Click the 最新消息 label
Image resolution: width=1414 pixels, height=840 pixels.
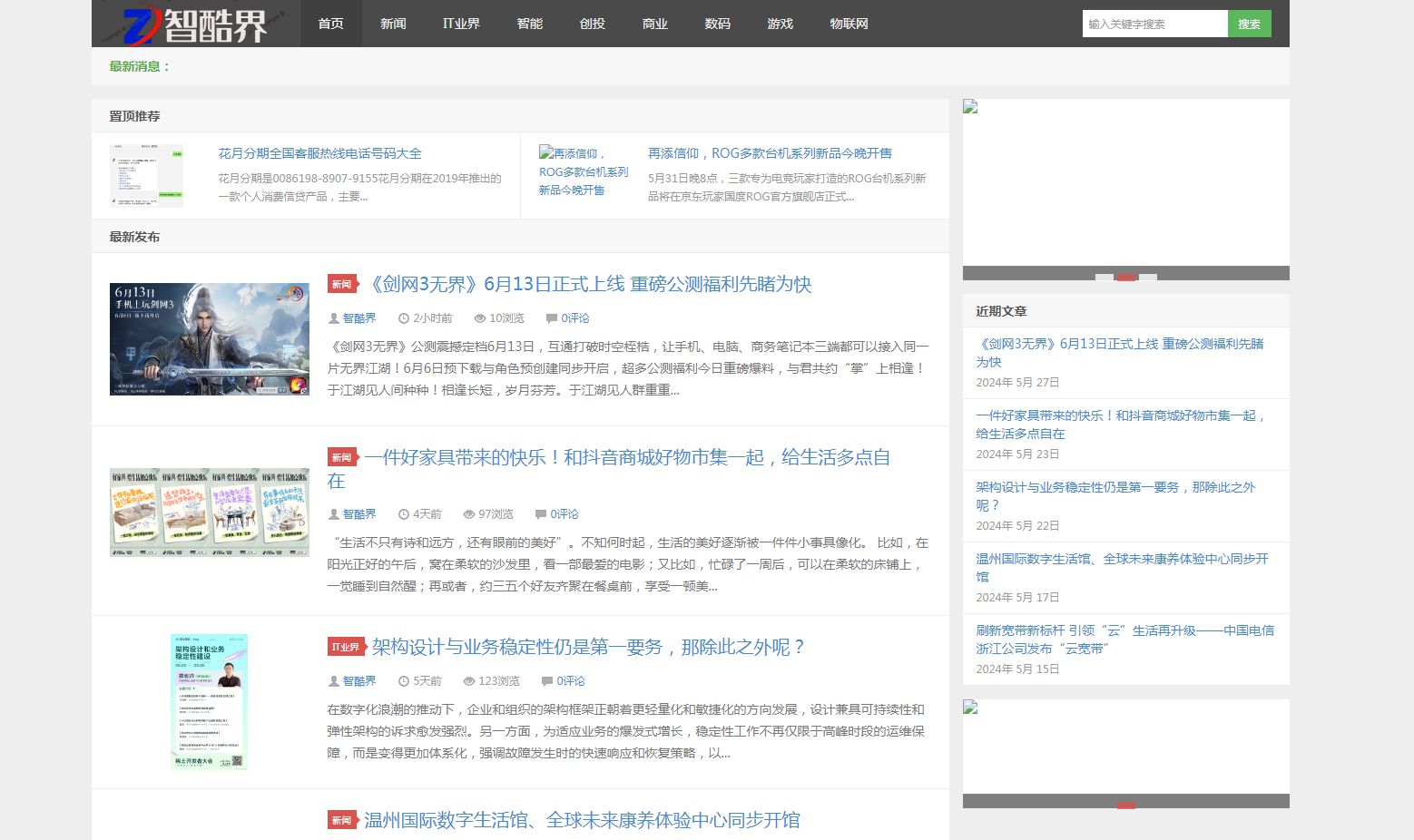140,66
